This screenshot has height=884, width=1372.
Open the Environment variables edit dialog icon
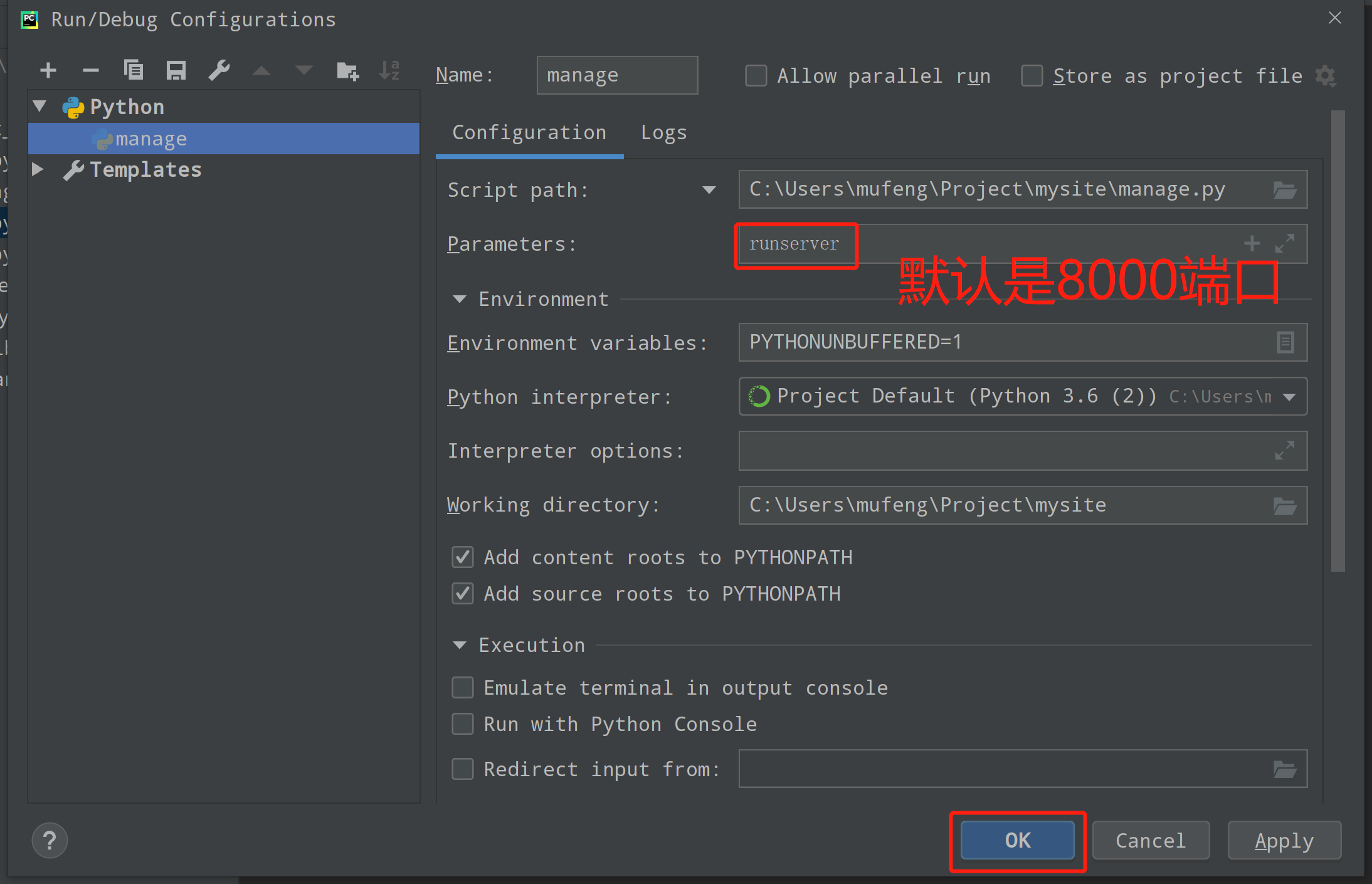coord(1285,342)
